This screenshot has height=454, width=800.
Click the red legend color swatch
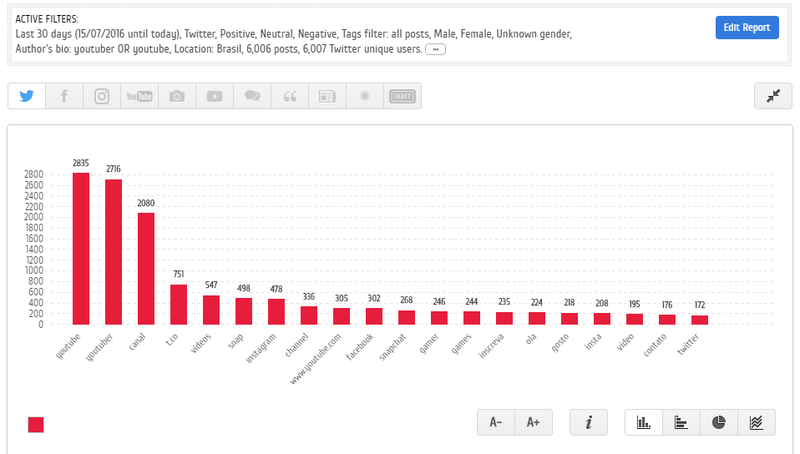pos(36,425)
